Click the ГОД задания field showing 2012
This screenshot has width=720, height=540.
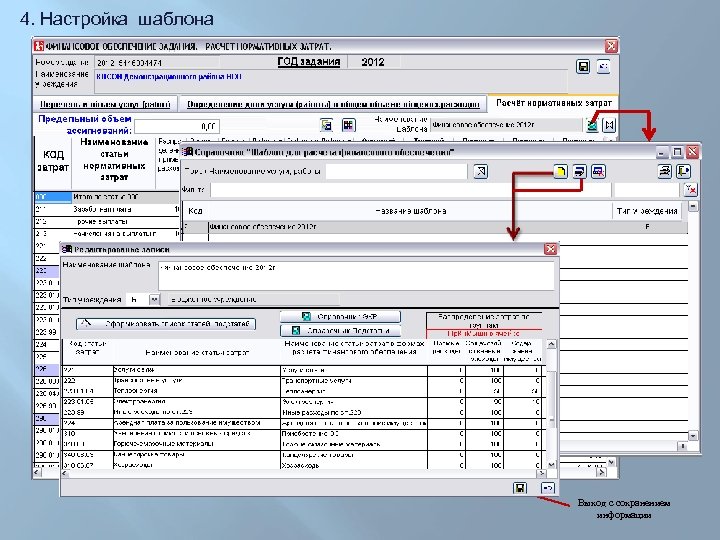373,62
